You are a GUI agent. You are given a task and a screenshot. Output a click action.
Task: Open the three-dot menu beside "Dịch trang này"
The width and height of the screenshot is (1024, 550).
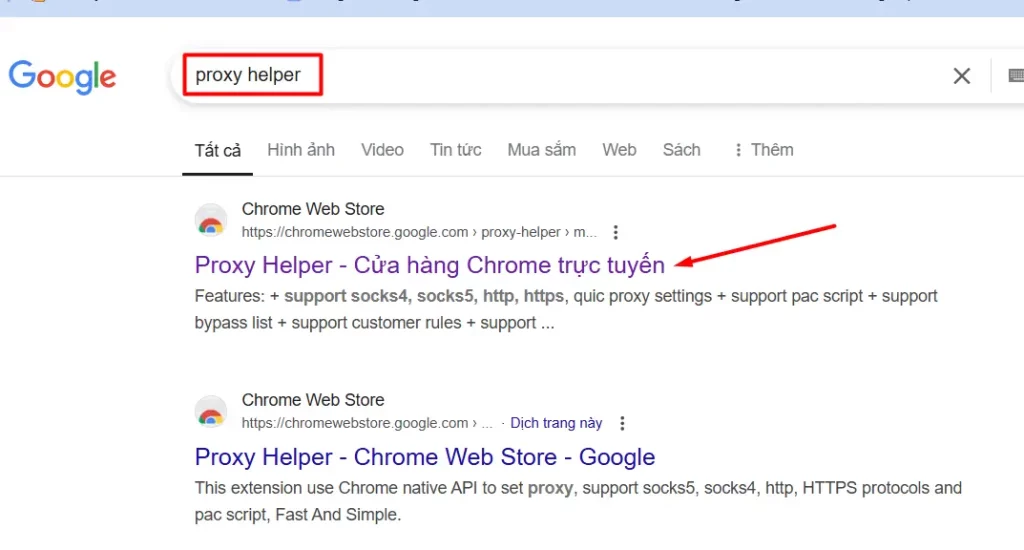(623, 423)
